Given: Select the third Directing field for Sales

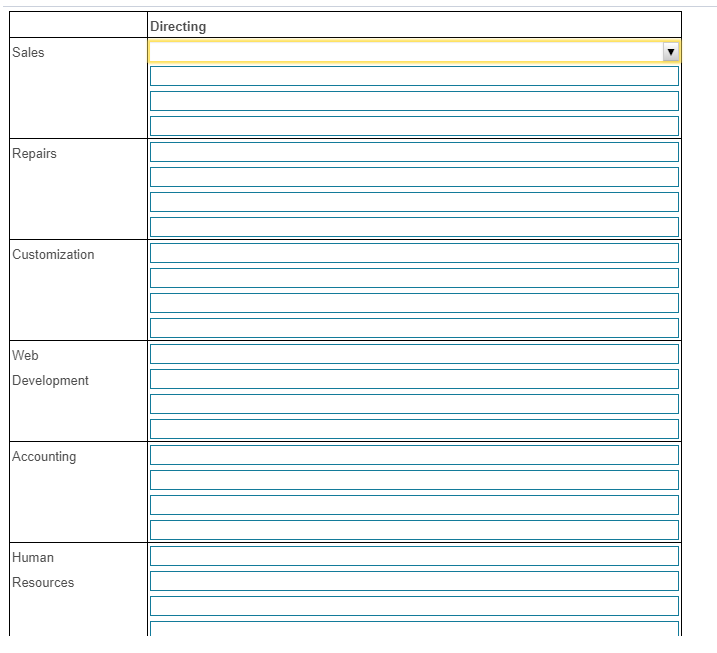Looking at the screenshot, I should [414, 101].
